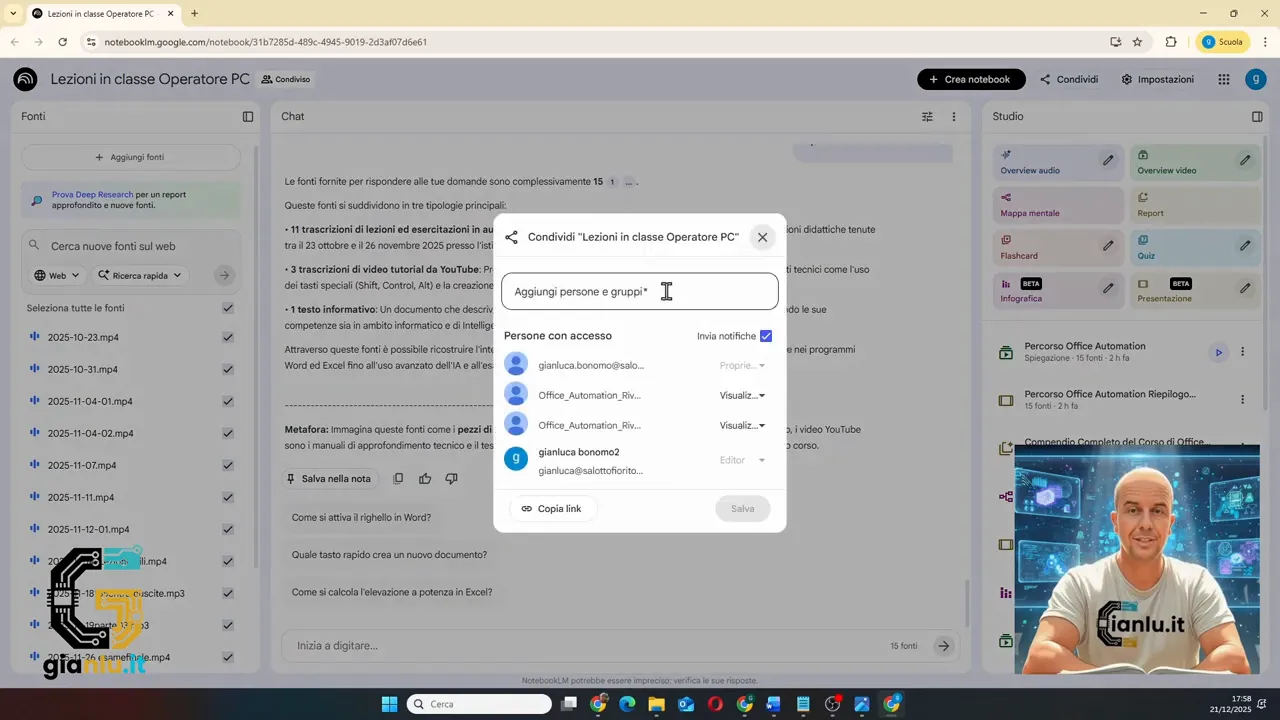Screen dimensions: 1280x720
Task: Click the Copia link button
Action: point(551,508)
